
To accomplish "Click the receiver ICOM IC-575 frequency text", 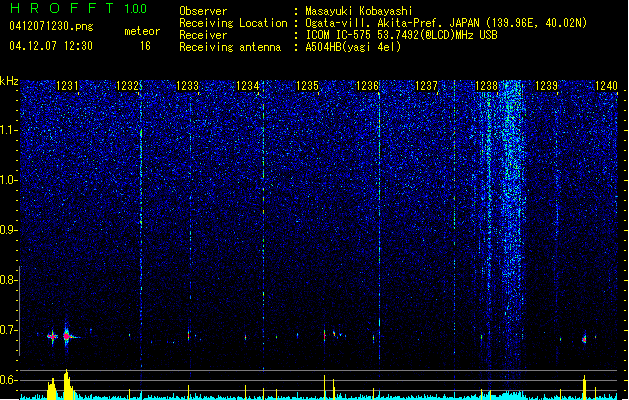I will [x=402, y=35].
